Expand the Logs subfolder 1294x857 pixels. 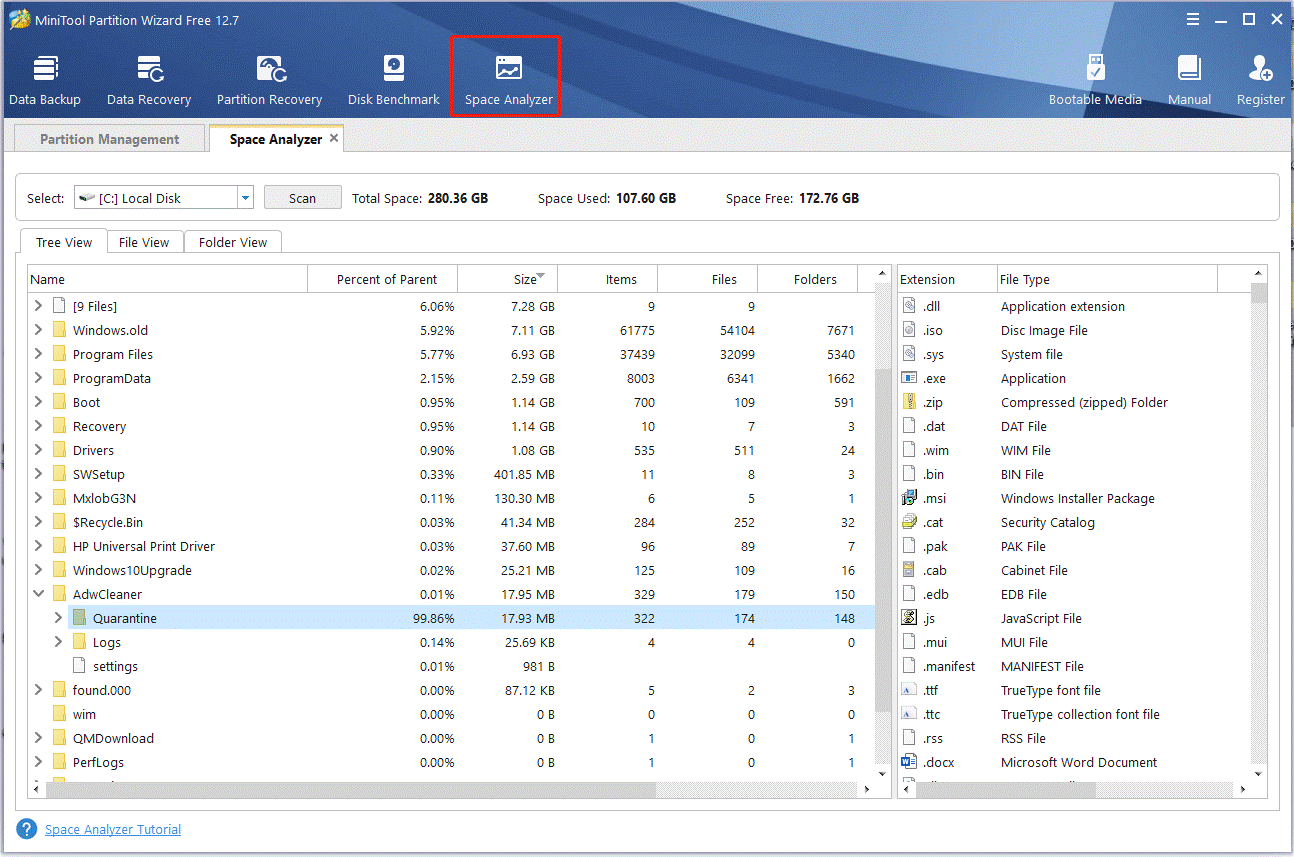(58, 642)
